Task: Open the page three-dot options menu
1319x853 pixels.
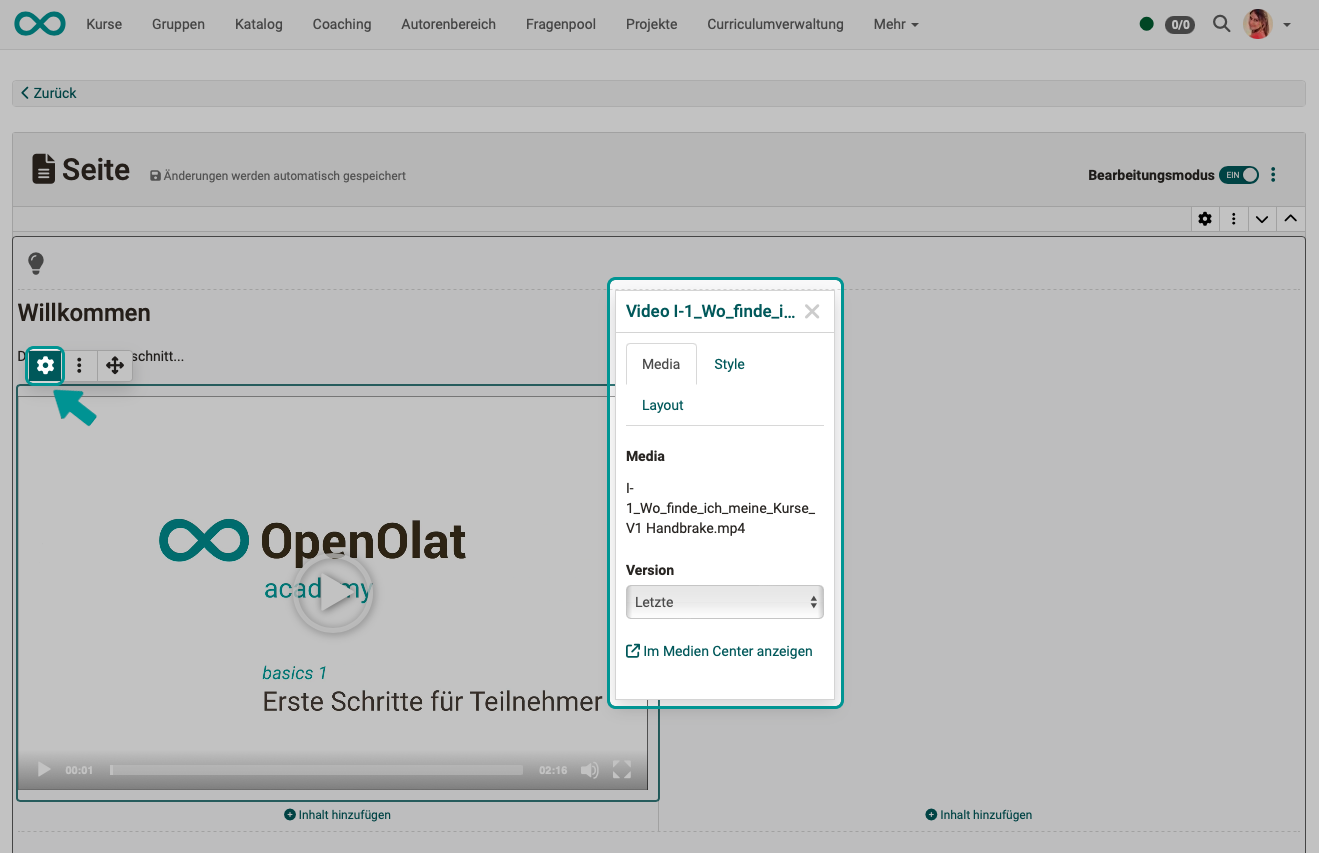Action: coord(1273,175)
